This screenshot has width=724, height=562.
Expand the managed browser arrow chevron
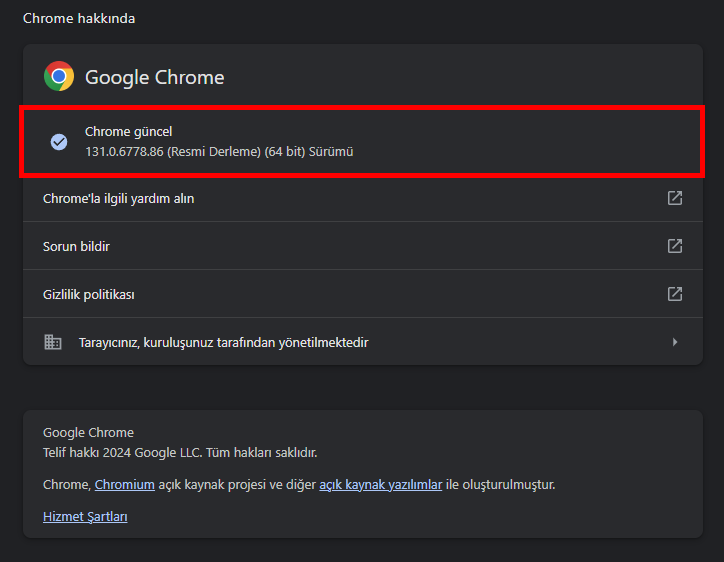[675, 342]
